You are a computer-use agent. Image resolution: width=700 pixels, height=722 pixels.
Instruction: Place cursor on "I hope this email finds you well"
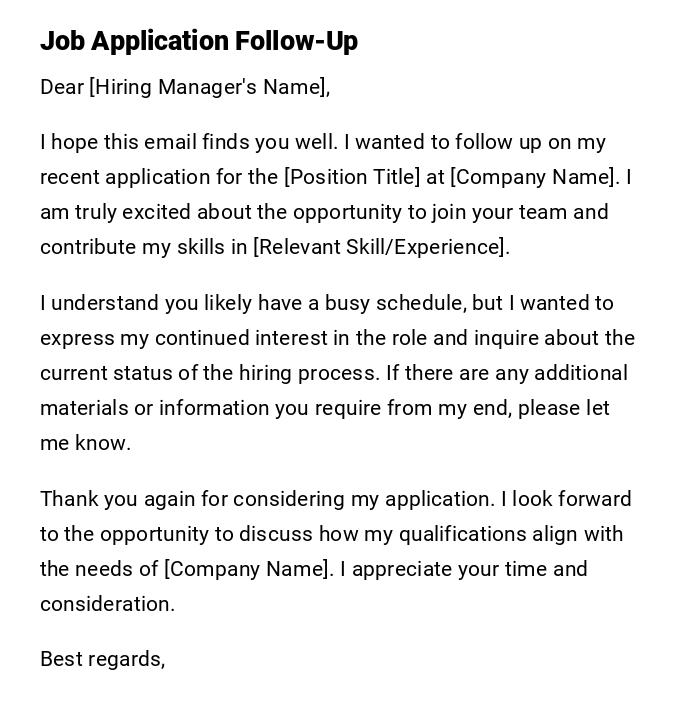(x=169, y=142)
